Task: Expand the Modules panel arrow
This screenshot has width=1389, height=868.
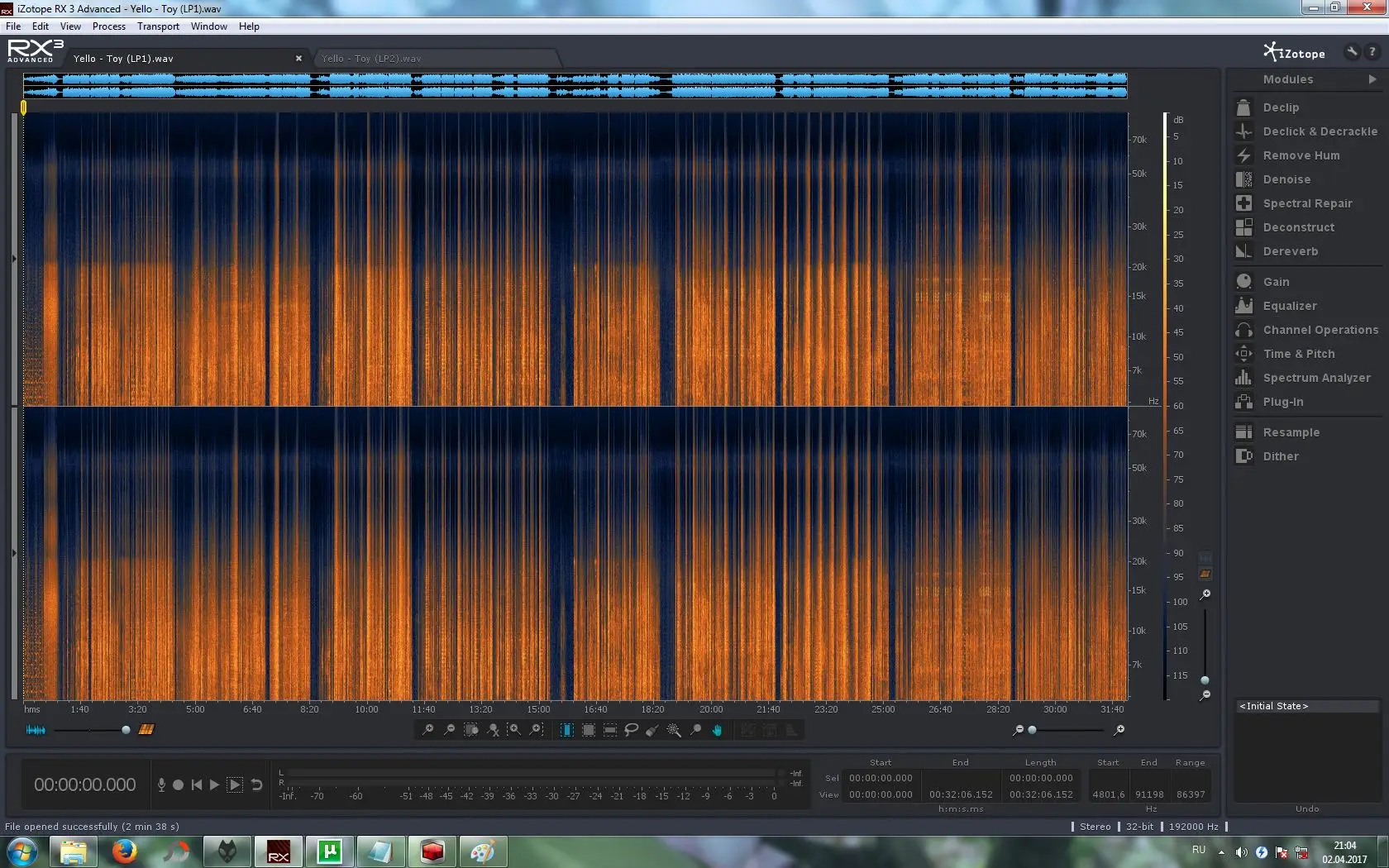Action: point(1372,79)
